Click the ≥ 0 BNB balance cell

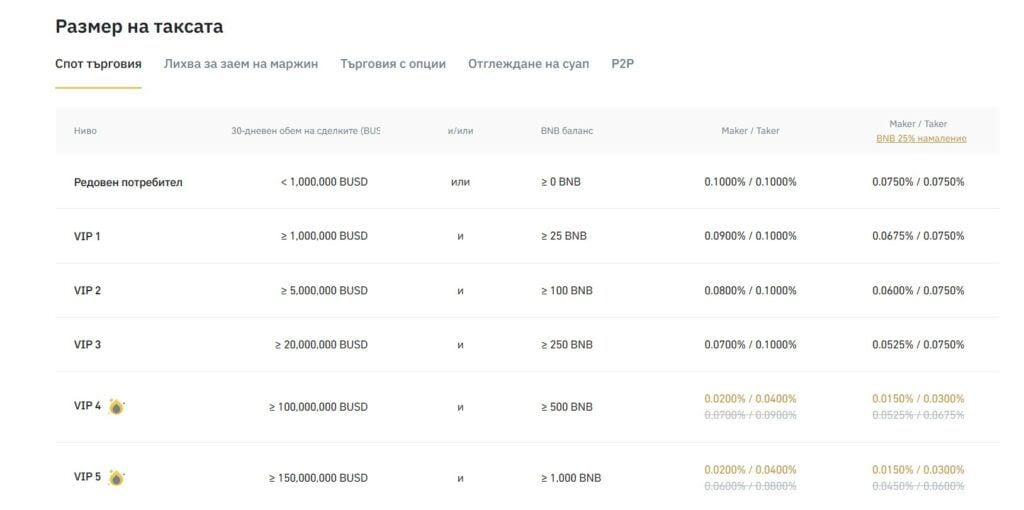pos(560,182)
